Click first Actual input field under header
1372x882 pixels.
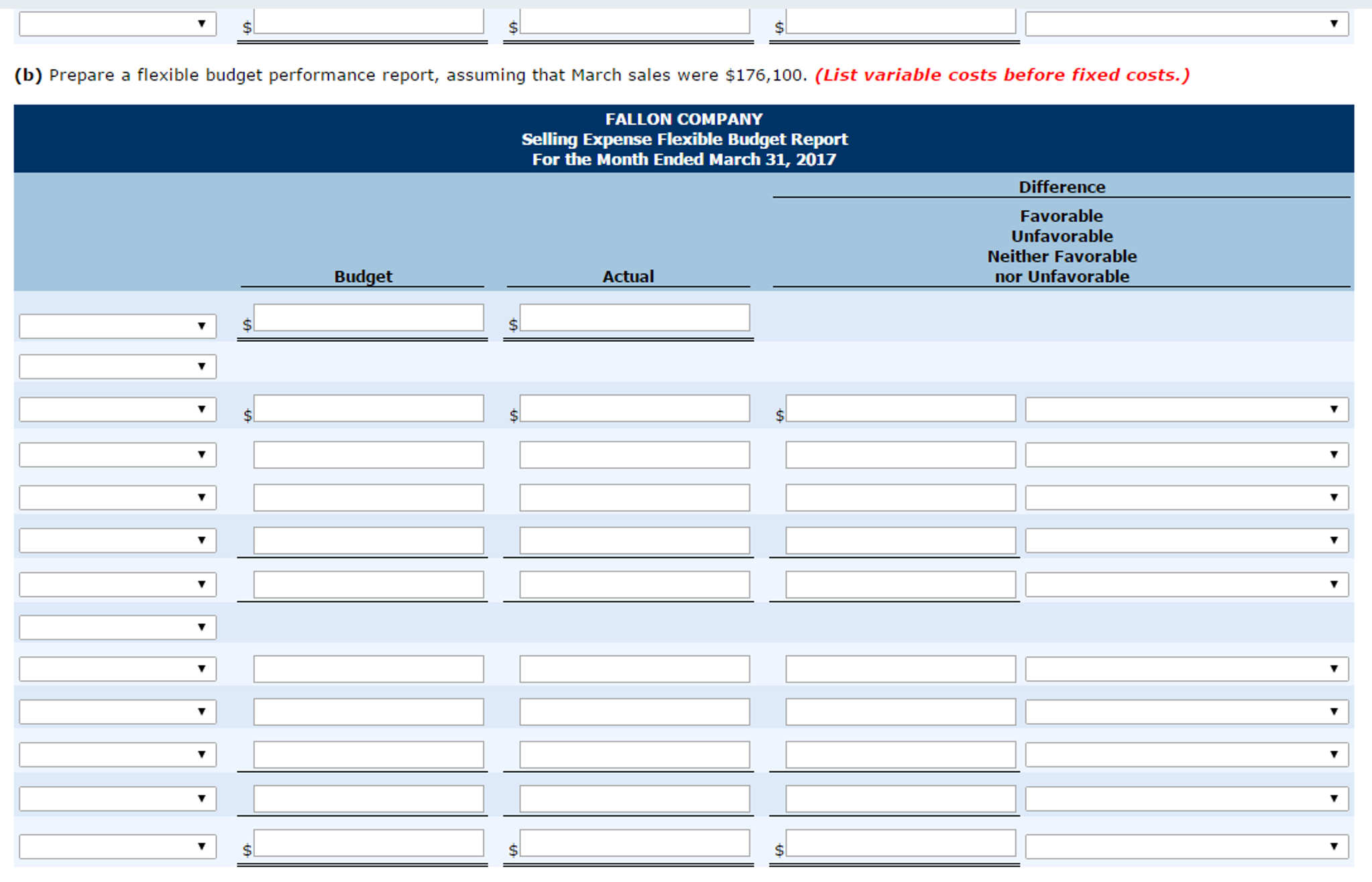coord(634,318)
